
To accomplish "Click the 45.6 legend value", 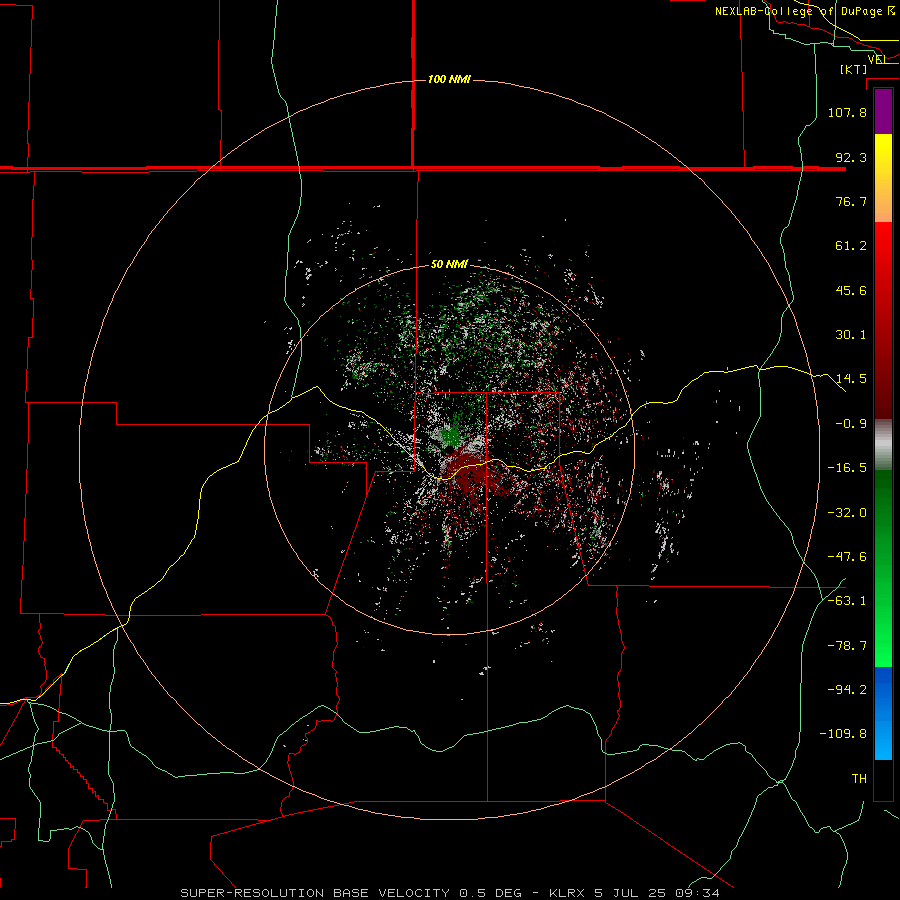I will [851, 290].
